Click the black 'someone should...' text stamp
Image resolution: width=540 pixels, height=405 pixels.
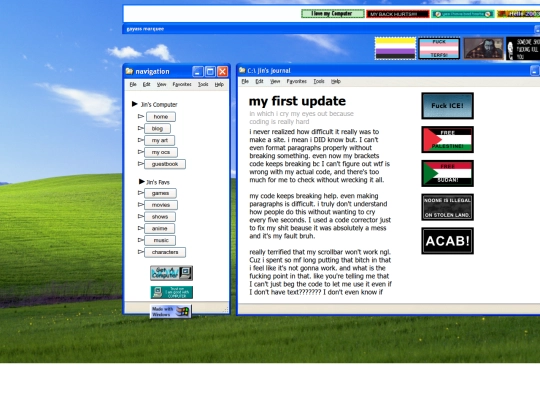(x=523, y=48)
